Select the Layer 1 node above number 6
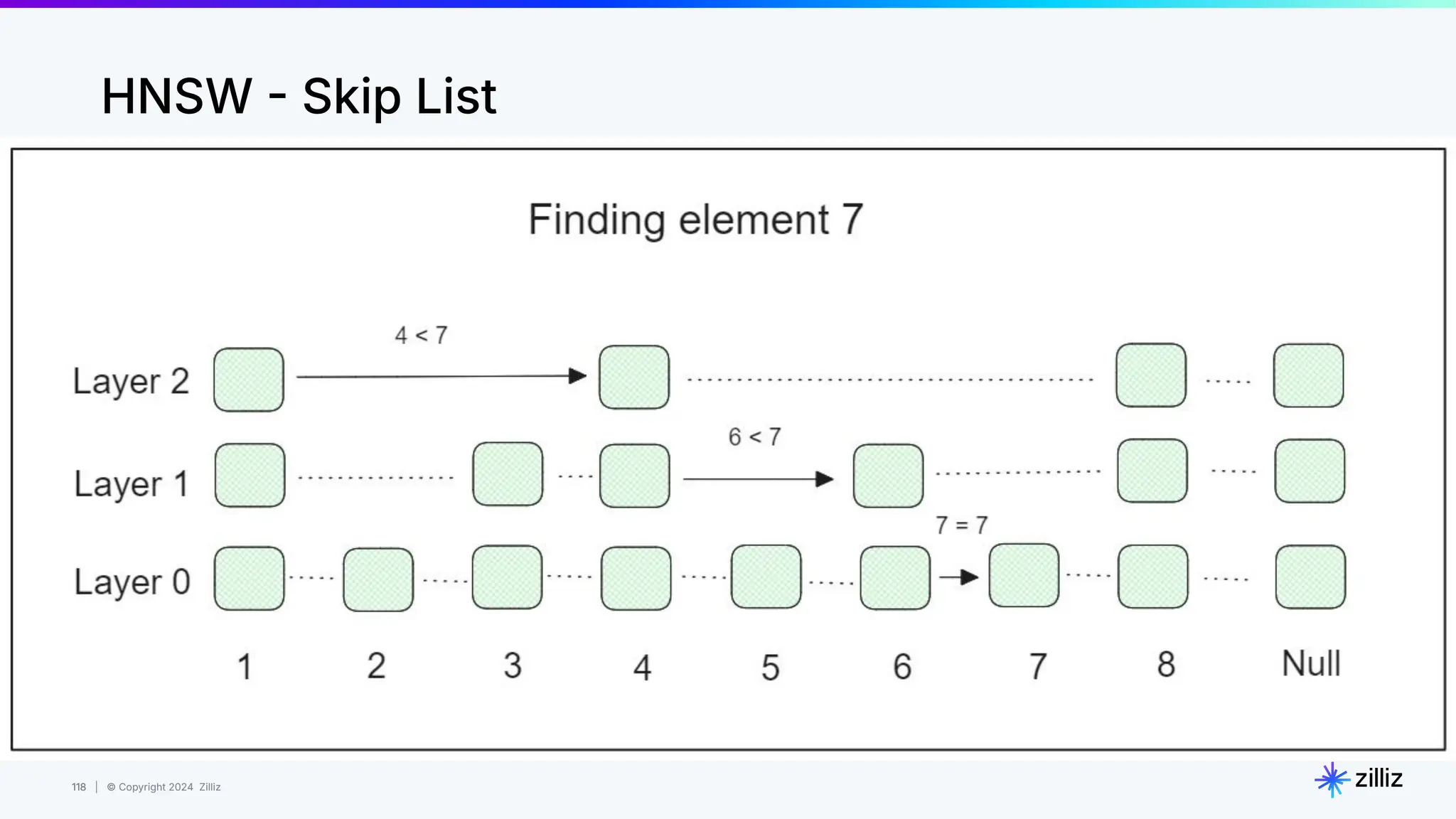 [x=888, y=476]
